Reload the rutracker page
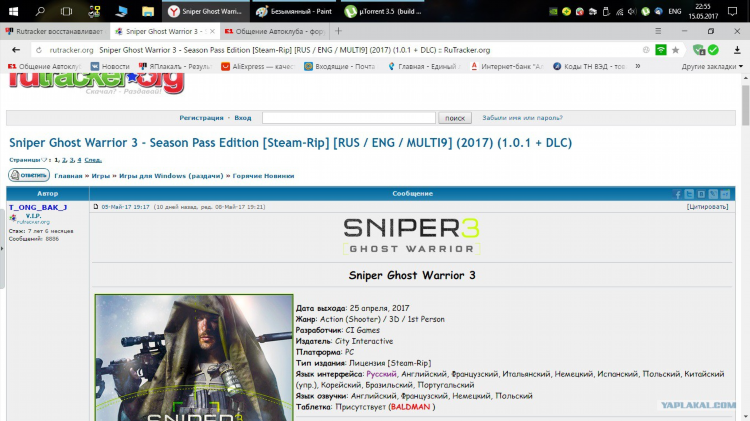The width and height of the screenshot is (750, 421). (39, 50)
